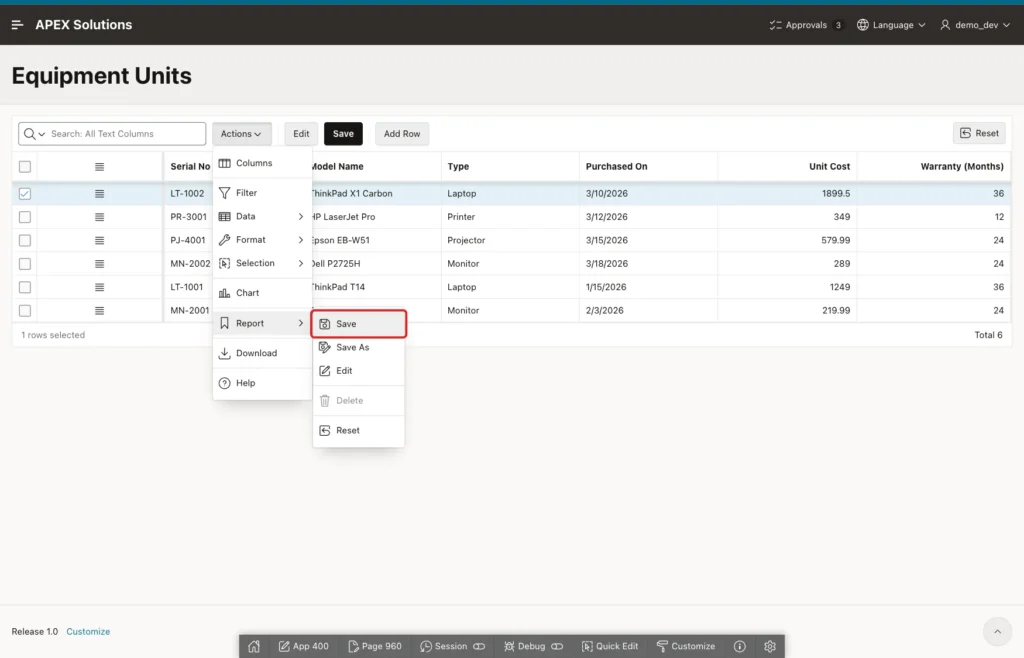Screen dimensions: 1024x658
Task: Open developer toolbar settings gear
Action: tap(770, 646)
